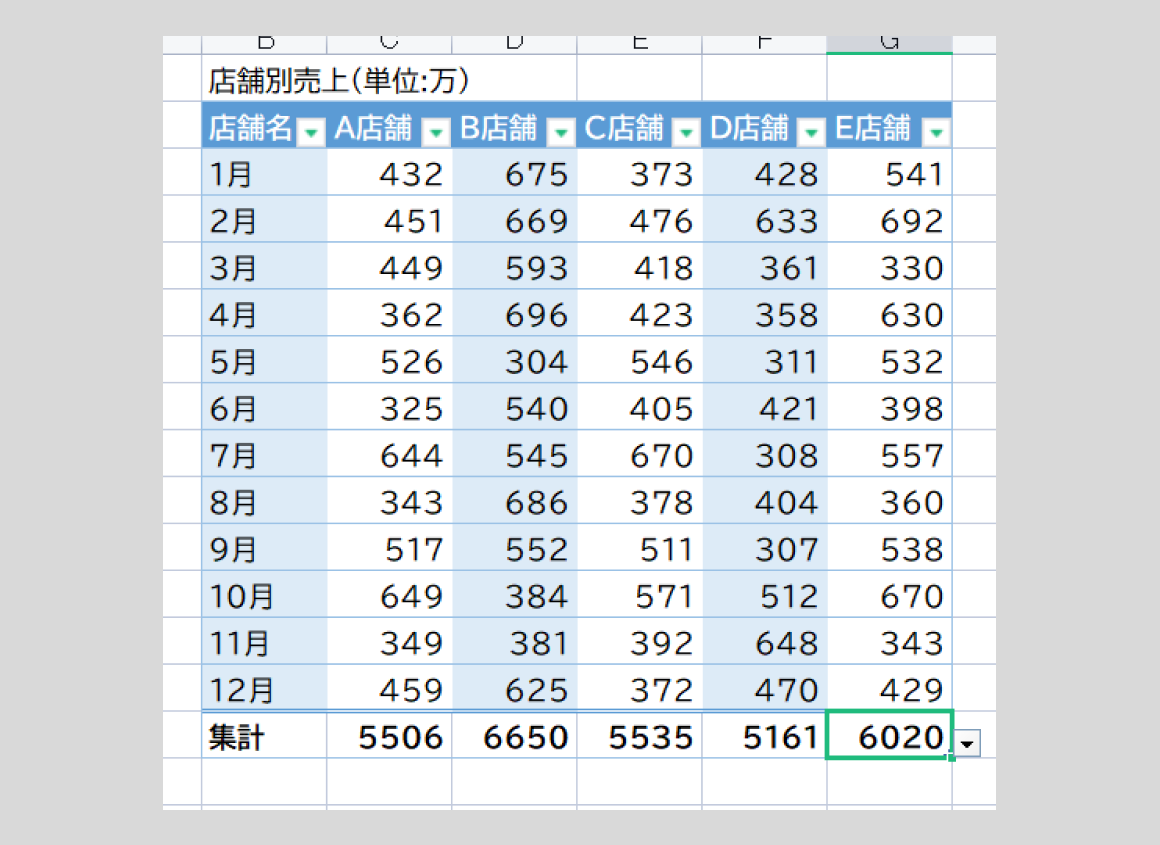Click A店舗 1月 value 432
The image size is (1160, 845).
[x=389, y=172]
